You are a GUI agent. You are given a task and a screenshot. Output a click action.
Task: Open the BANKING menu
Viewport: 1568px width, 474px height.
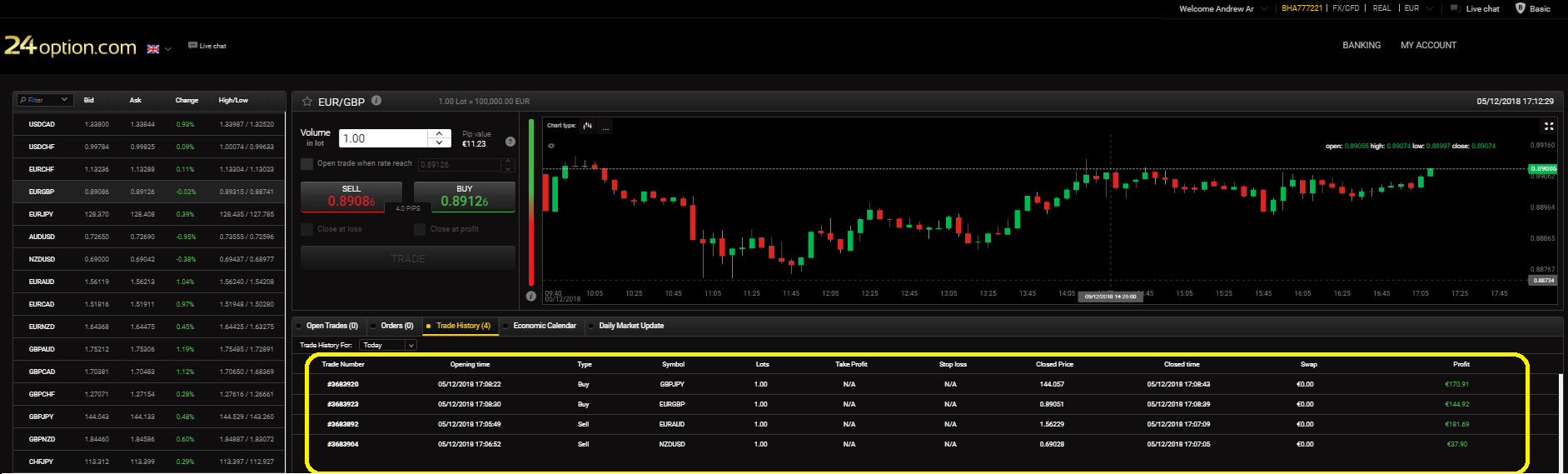click(x=1361, y=45)
